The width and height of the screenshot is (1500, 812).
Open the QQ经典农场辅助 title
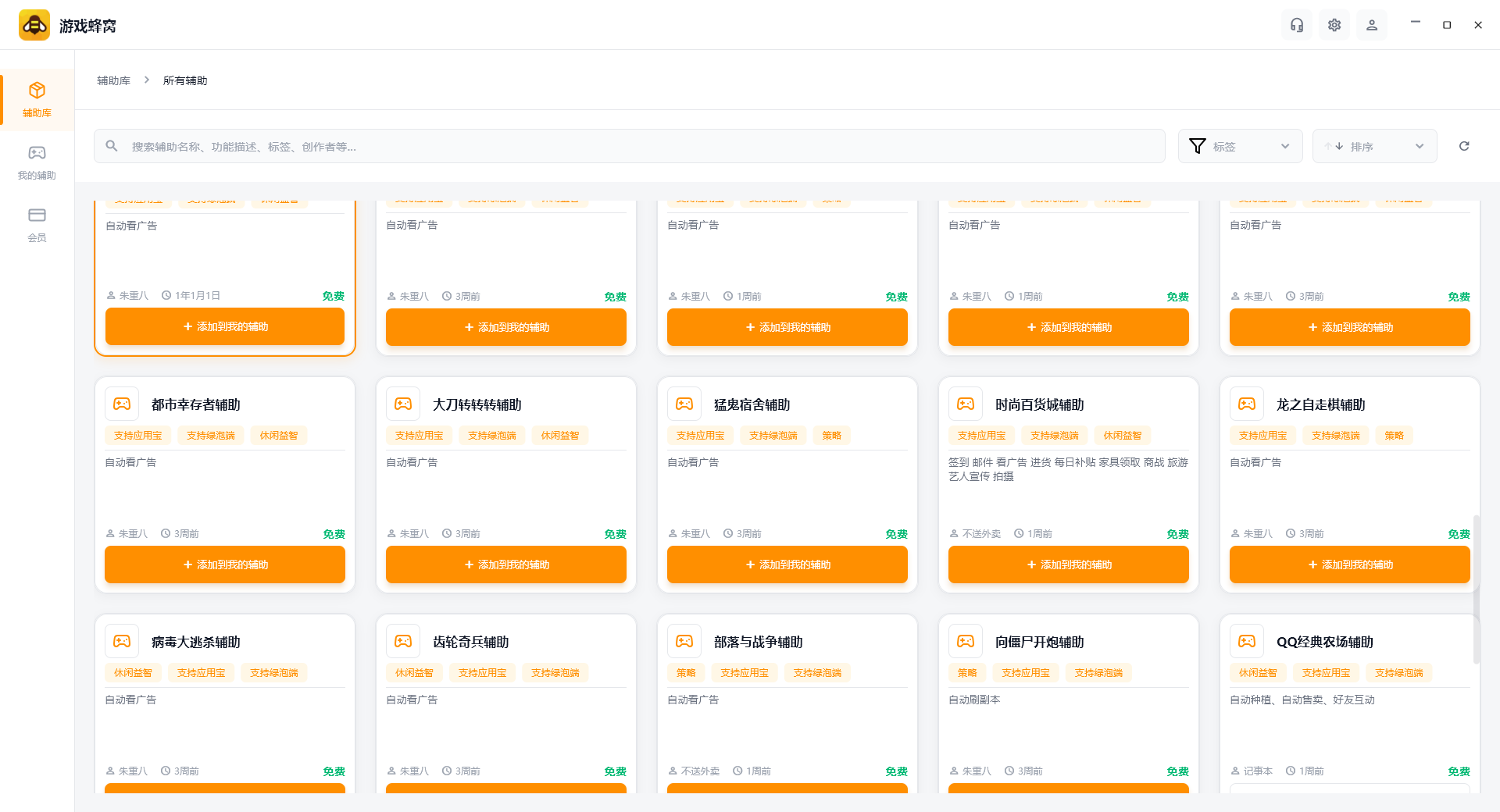tap(1325, 642)
